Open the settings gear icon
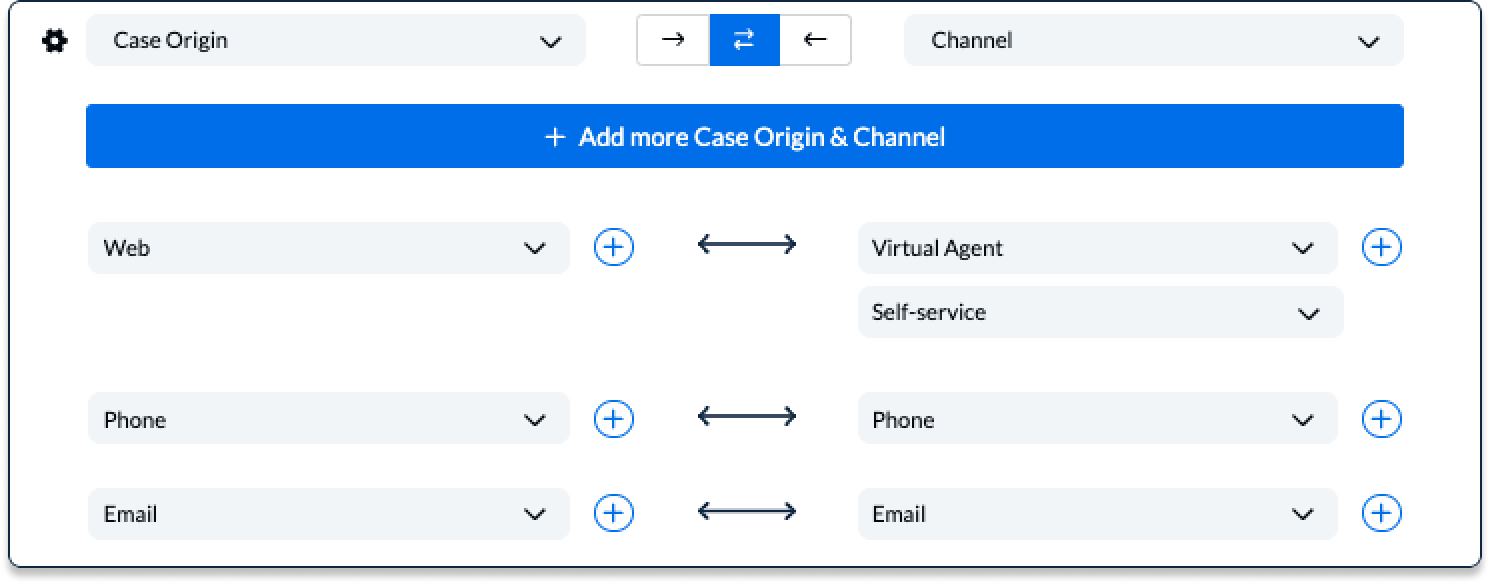1490x584 pixels. (x=54, y=40)
